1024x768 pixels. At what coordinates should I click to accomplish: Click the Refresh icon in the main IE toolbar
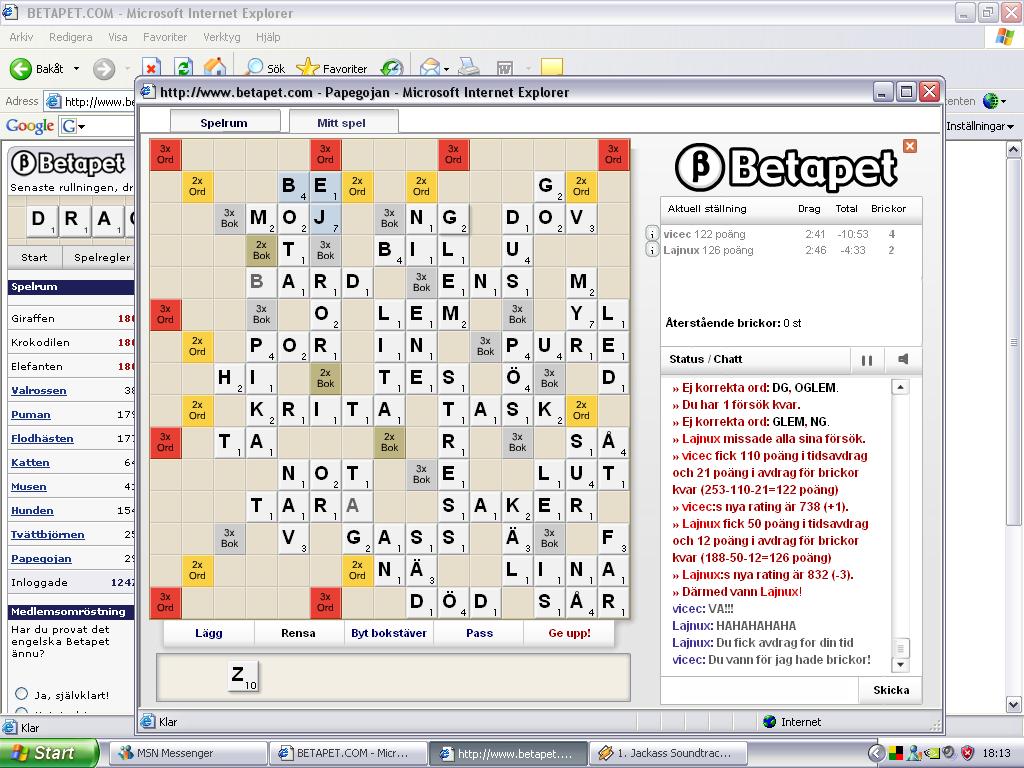pos(184,68)
